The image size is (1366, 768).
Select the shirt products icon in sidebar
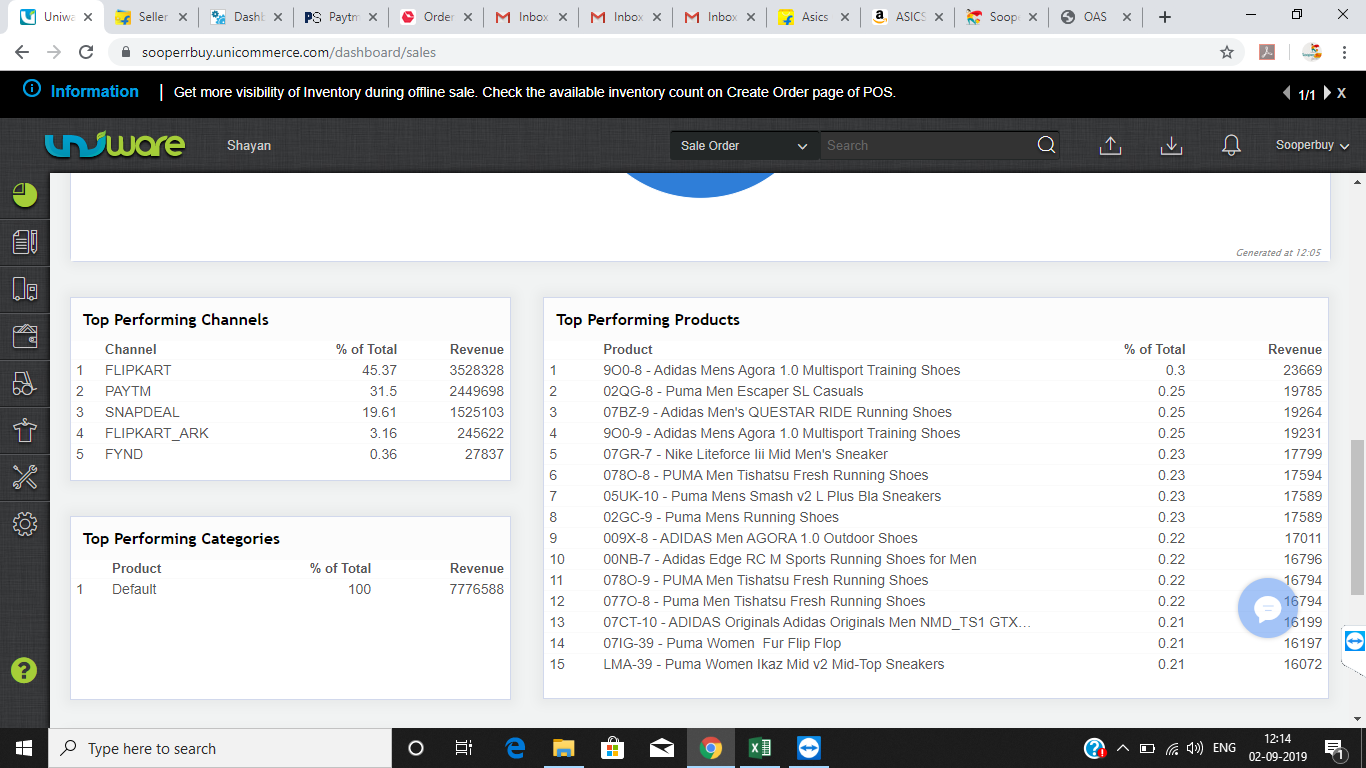pyautogui.click(x=25, y=430)
